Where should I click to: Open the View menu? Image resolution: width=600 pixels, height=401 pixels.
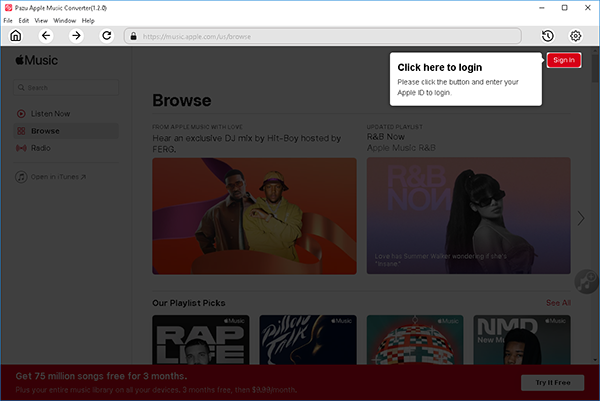[41, 20]
